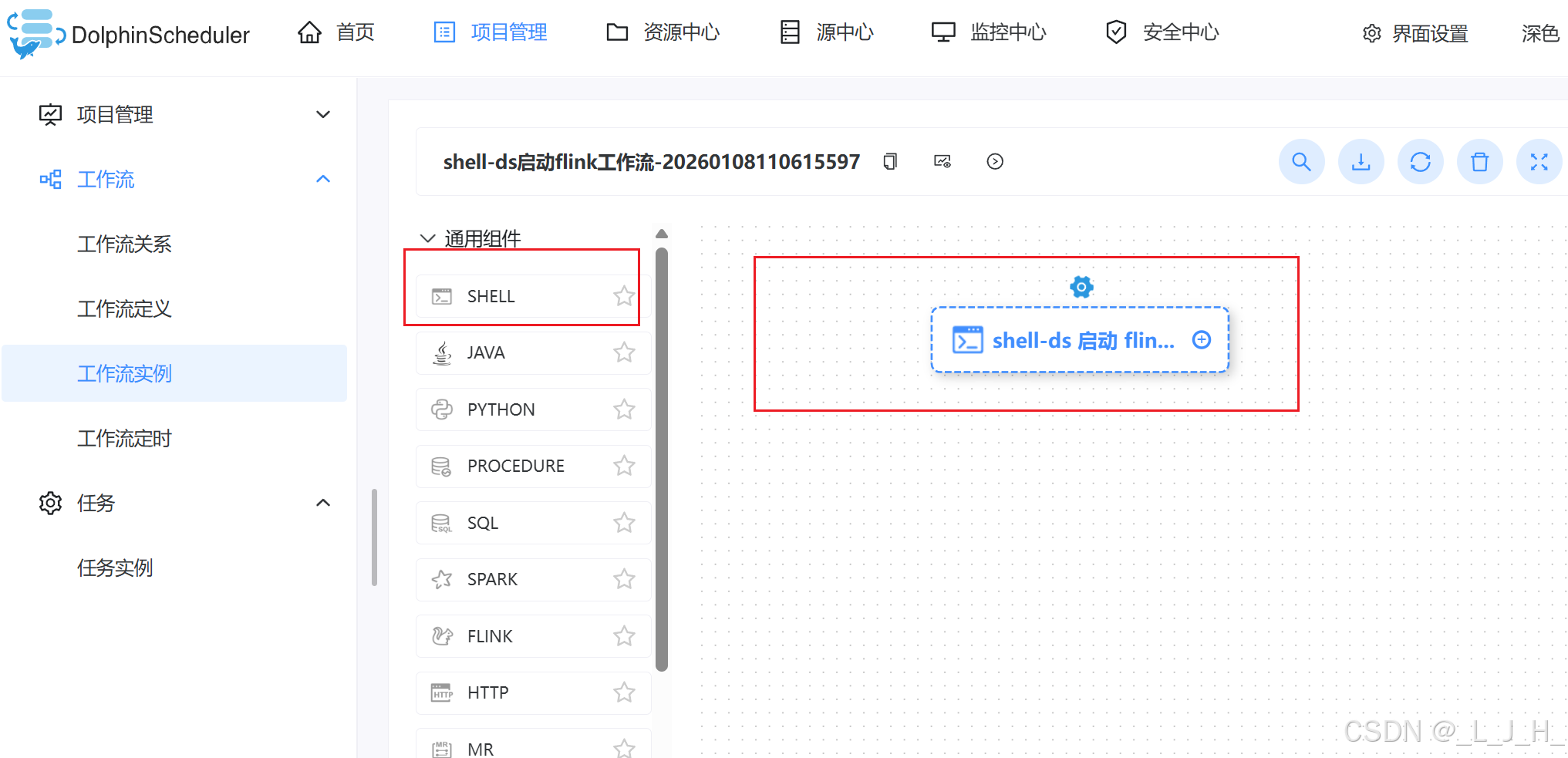Select the SHELL task component
1568x758 pixels.
tap(533, 296)
